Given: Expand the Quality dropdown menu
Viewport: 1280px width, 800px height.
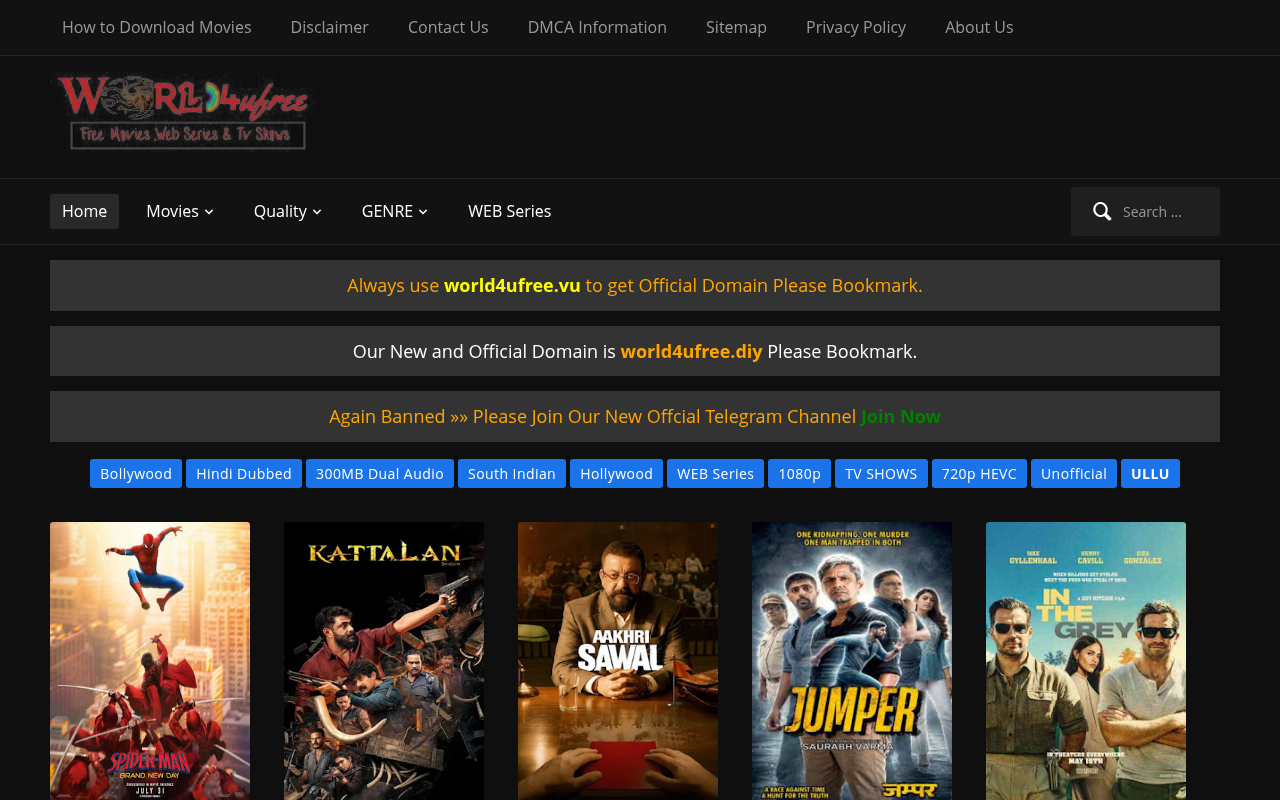Looking at the screenshot, I should (x=288, y=211).
